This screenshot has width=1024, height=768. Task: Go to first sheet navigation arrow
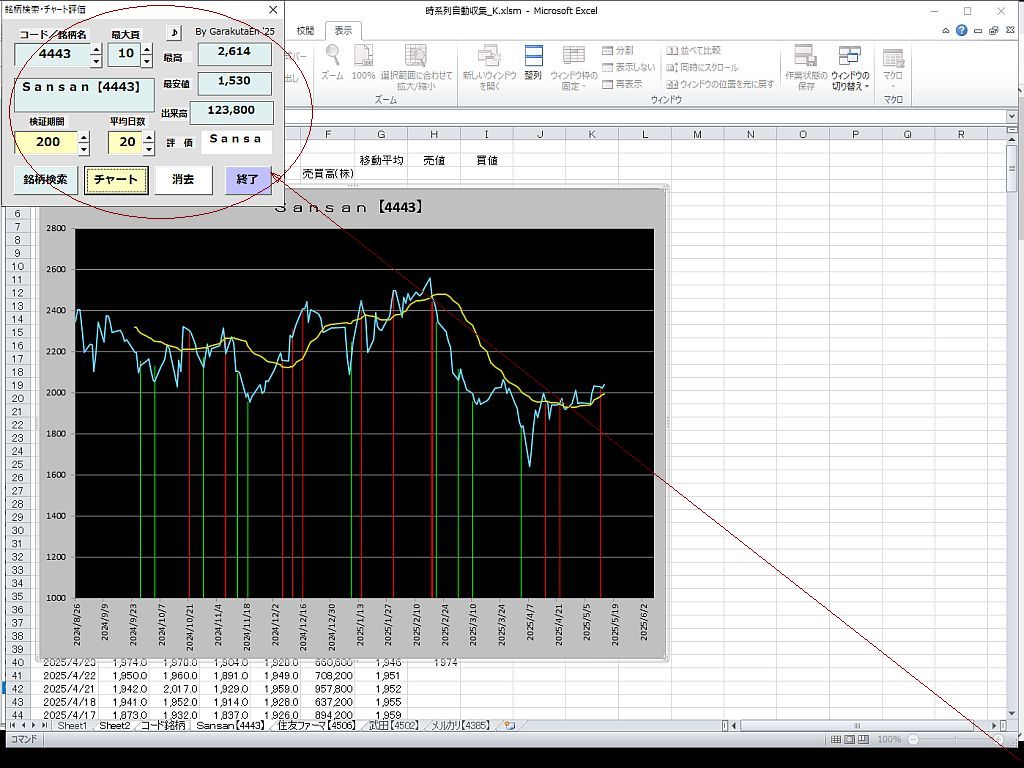pos(12,726)
